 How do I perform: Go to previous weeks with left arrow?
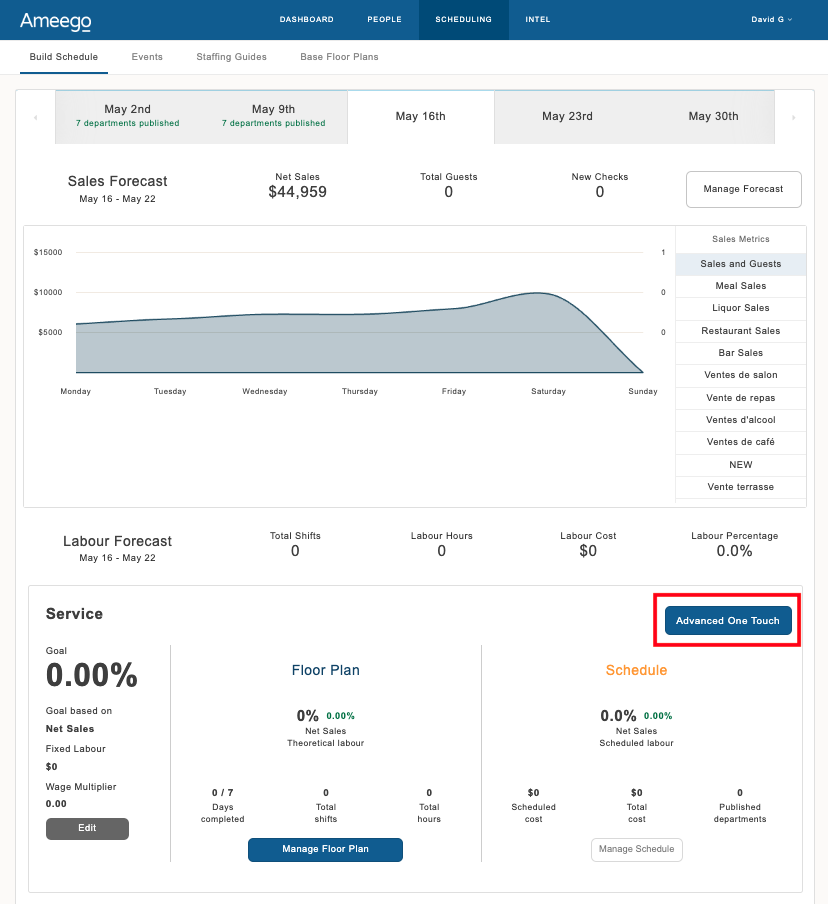[x=36, y=118]
